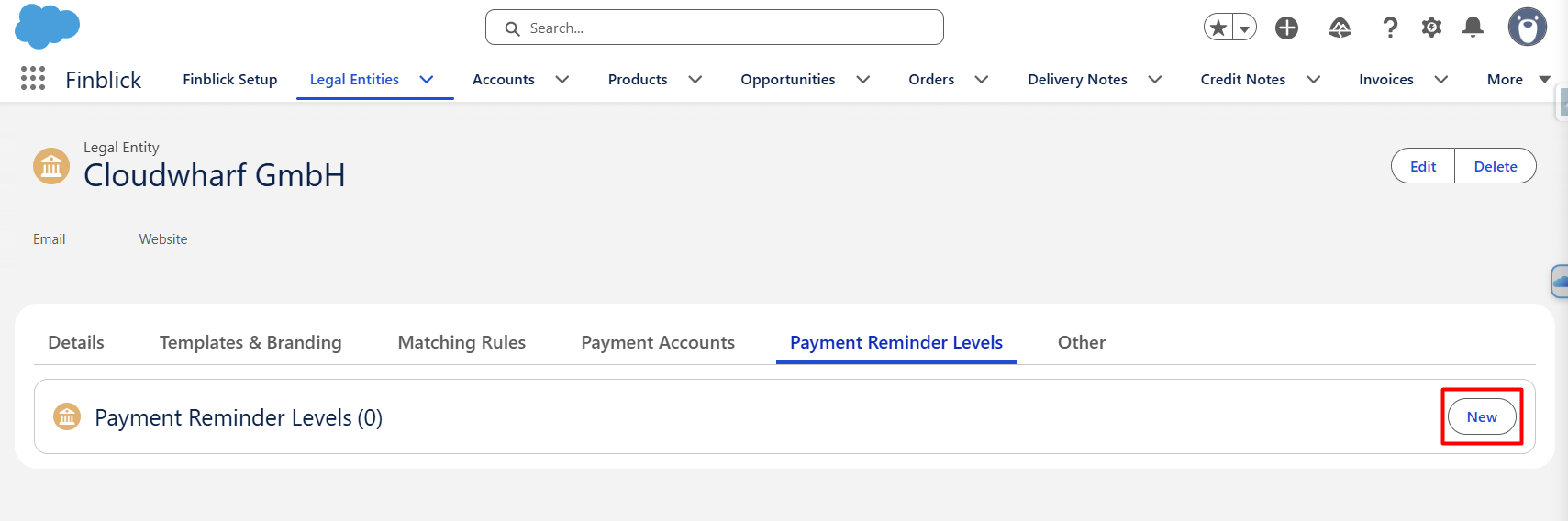Open Trailhead guidance center icon

coord(1340,28)
